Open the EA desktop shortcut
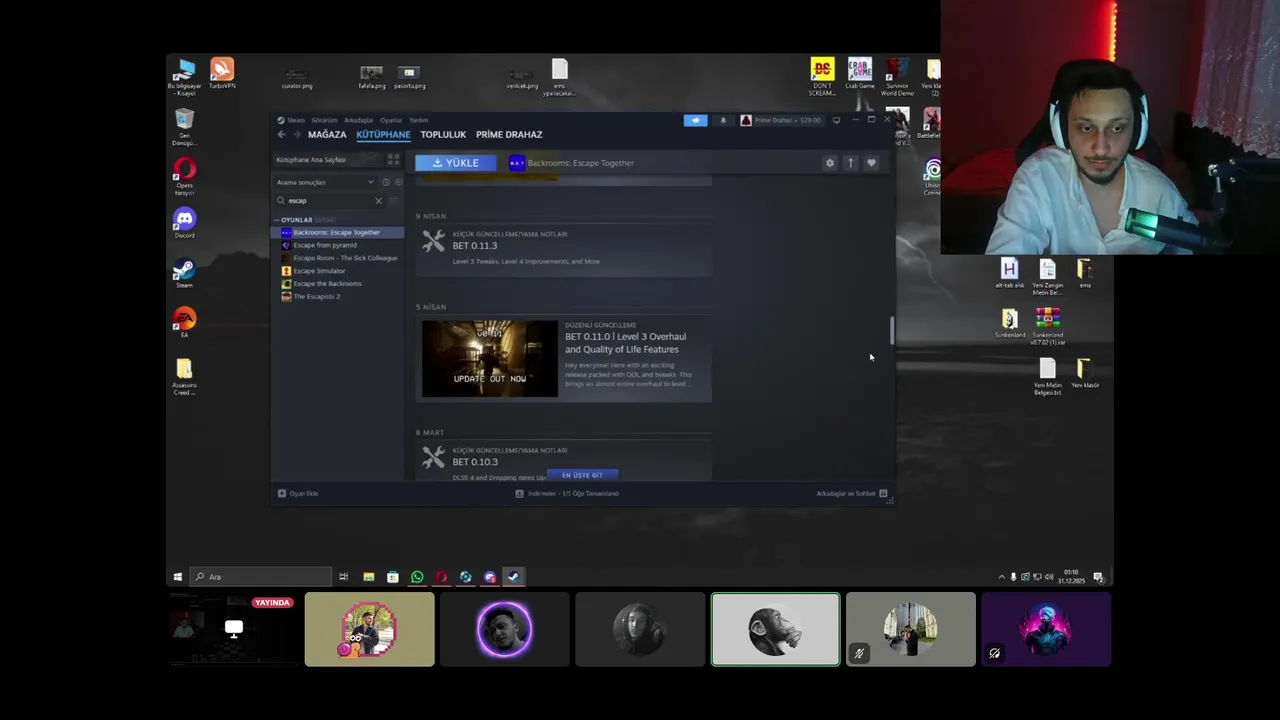Image resolution: width=1280 pixels, height=720 pixels. [x=184, y=322]
